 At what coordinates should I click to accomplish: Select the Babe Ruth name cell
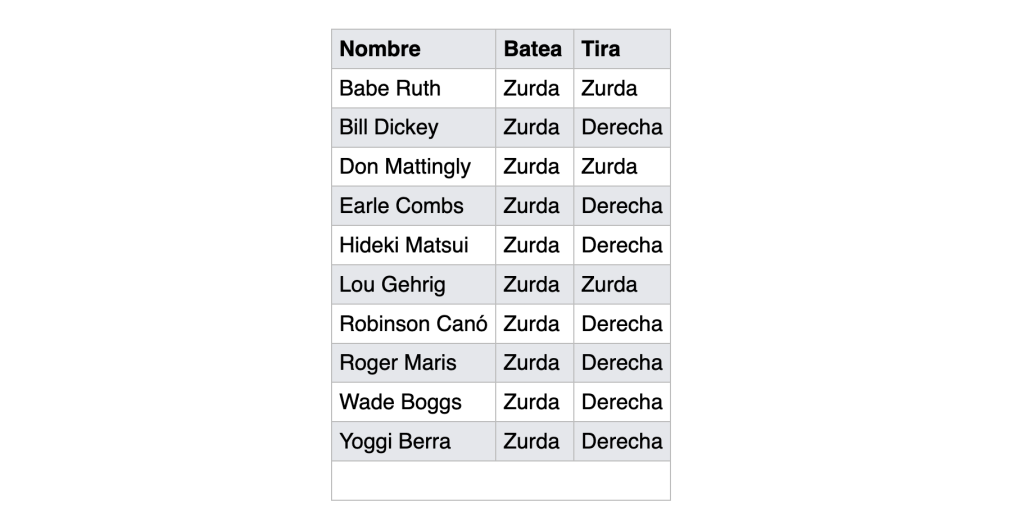390,88
